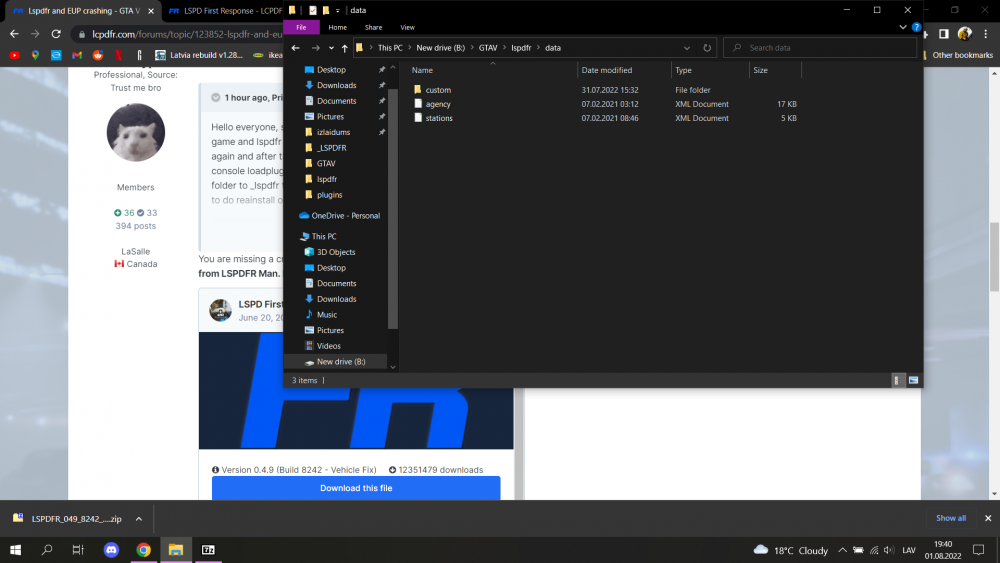This screenshot has width=1000, height=563.
Task: Click This PC in address breadcrumb
Action: coord(390,48)
